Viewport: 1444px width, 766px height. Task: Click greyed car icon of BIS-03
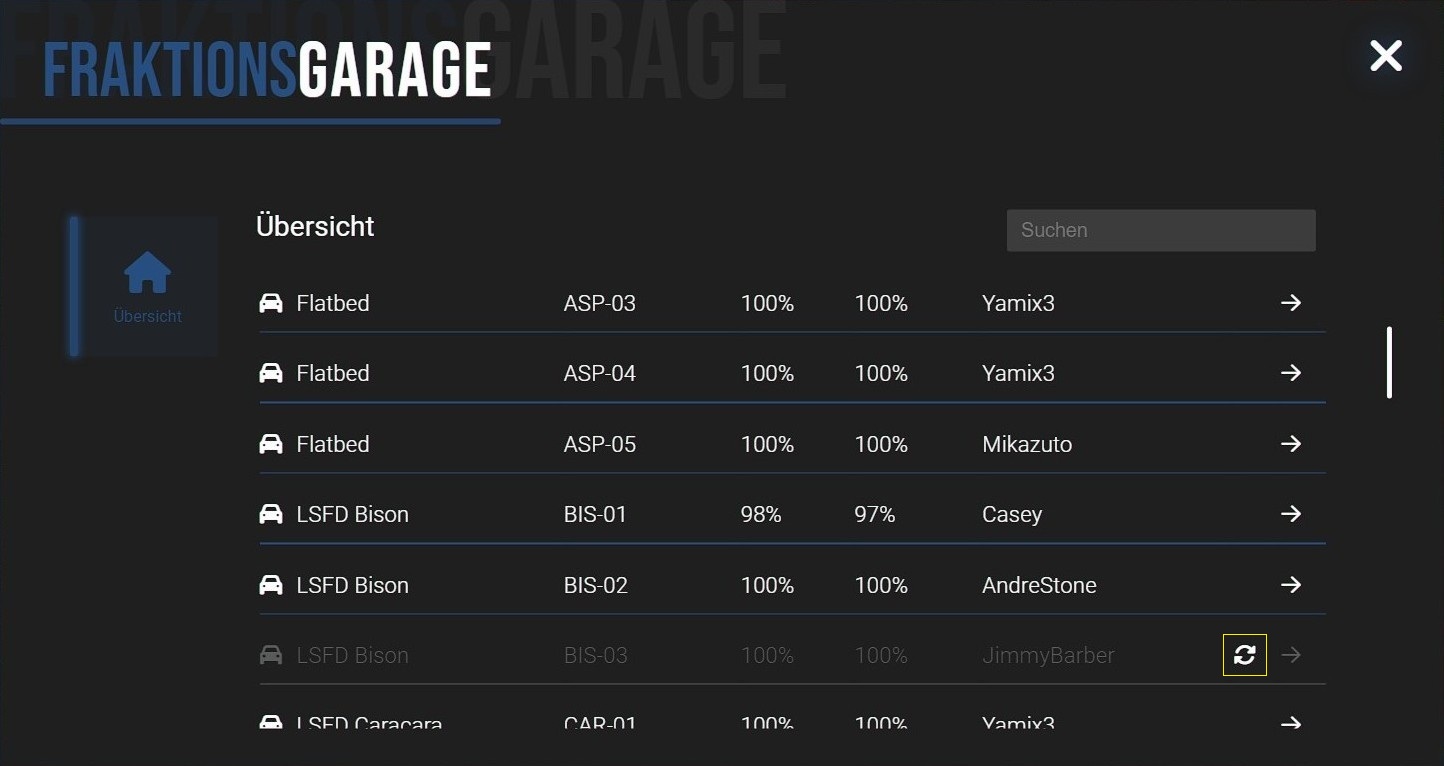pyautogui.click(x=271, y=655)
